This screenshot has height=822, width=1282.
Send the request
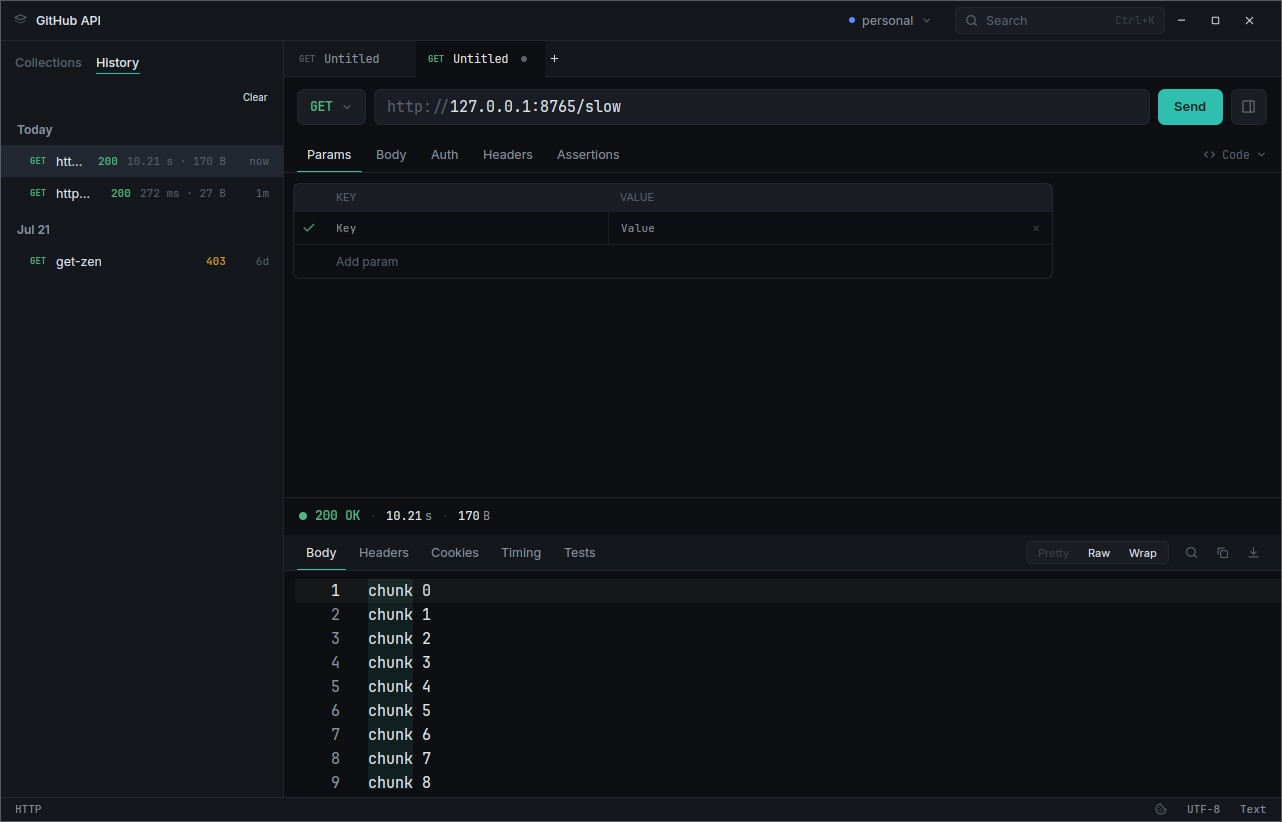(1190, 107)
